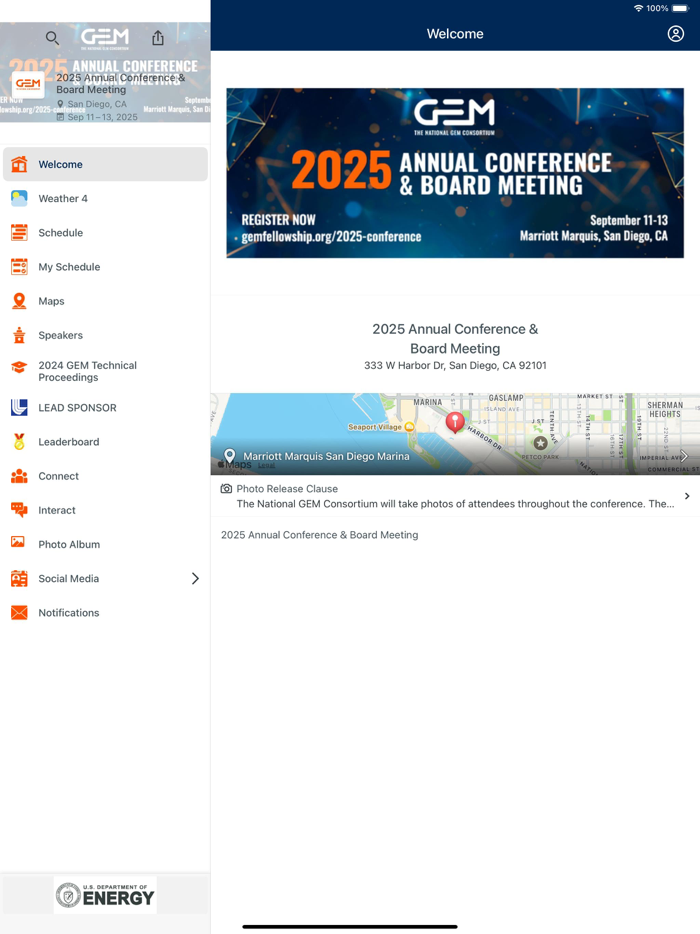Click the Social Media icon
Screen dimensions: 700x934
tap(19, 578)
